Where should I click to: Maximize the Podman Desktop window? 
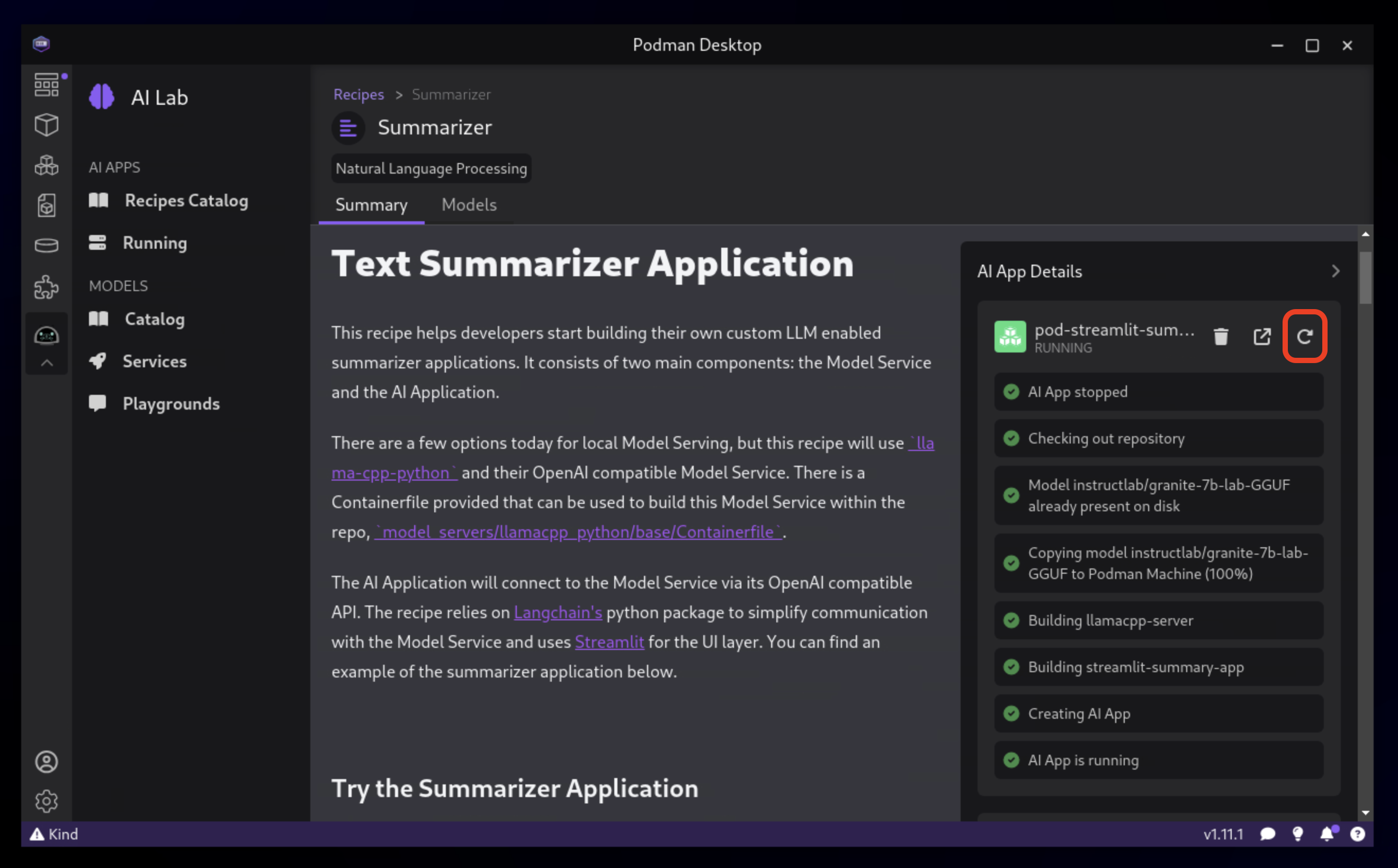(1312, 46)
